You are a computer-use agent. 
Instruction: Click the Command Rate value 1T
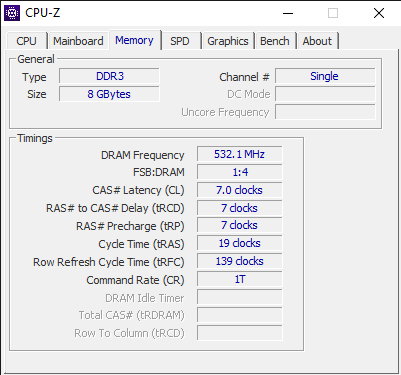[x=240, y=279]
